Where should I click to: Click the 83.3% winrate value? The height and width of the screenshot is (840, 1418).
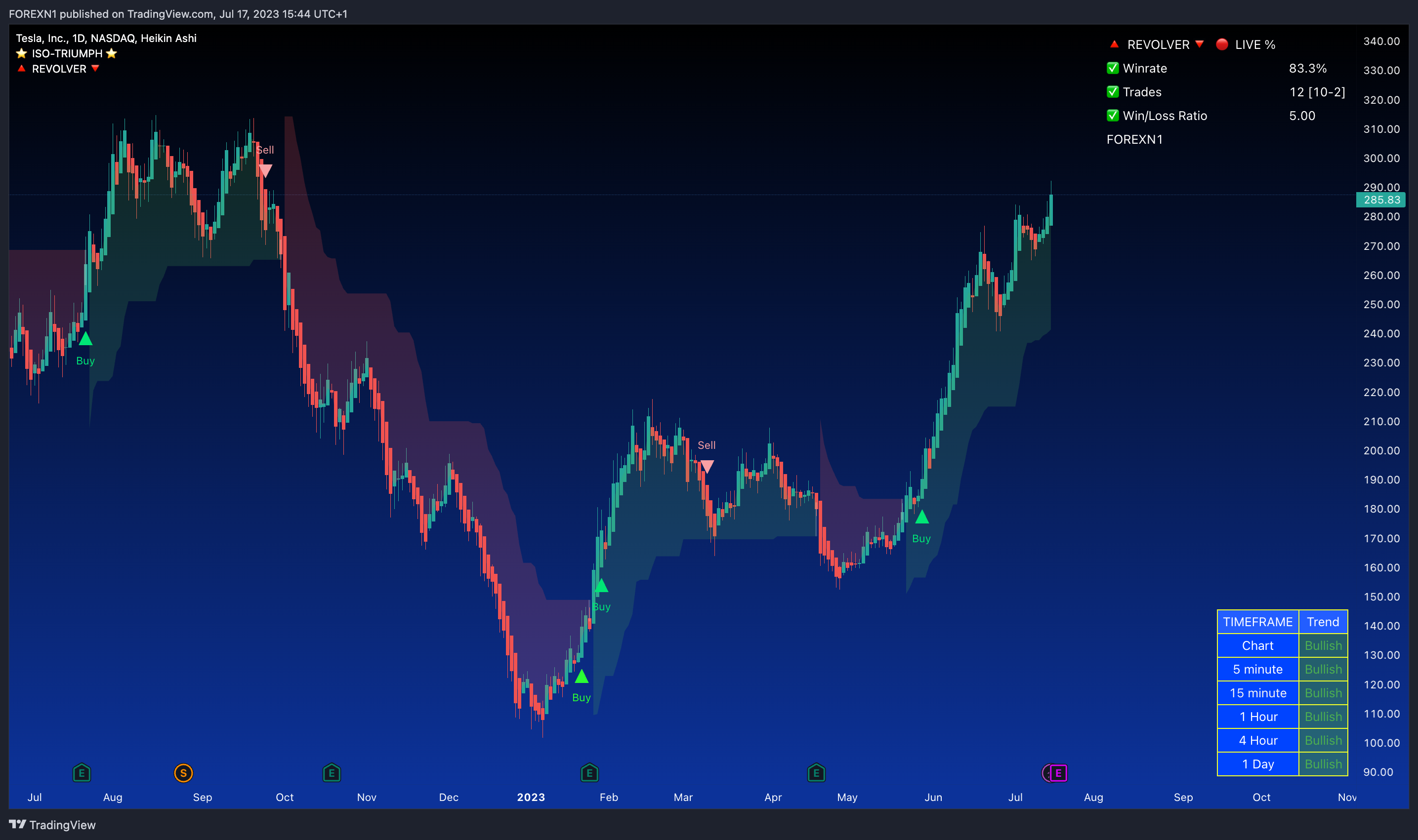(1307, 68)
